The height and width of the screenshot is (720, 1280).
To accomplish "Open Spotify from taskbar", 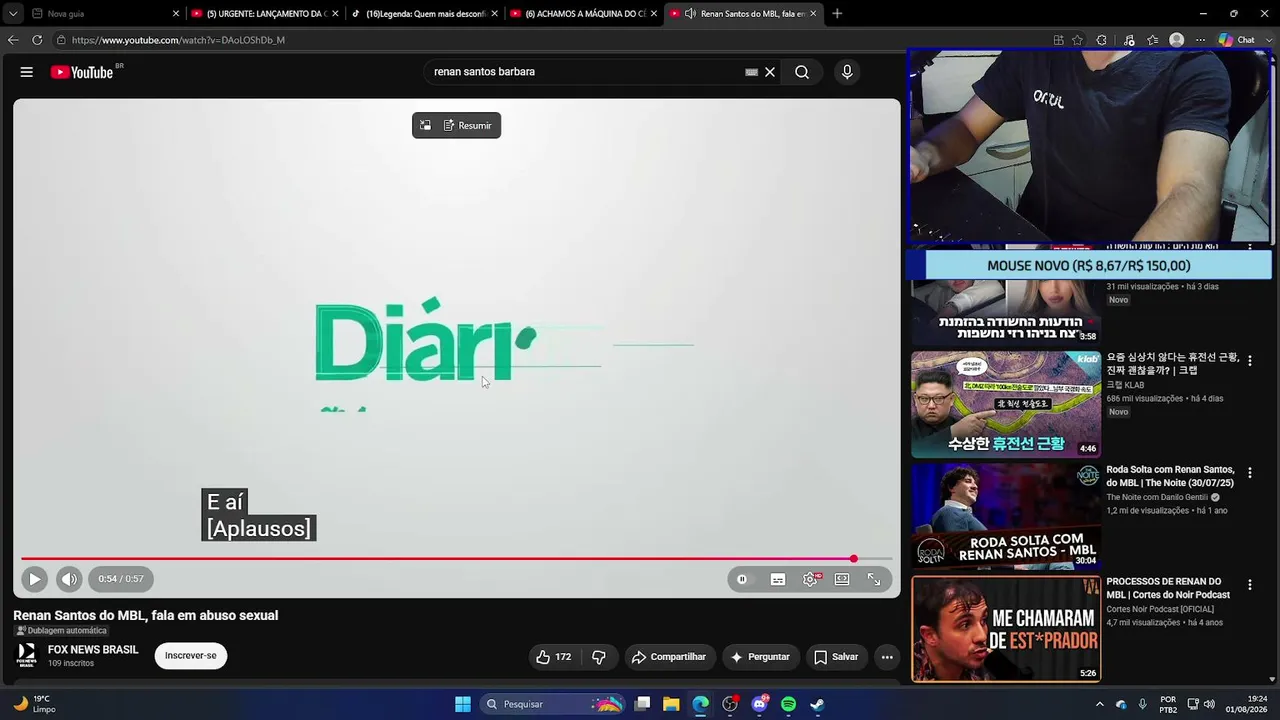I will click(788, 704).
